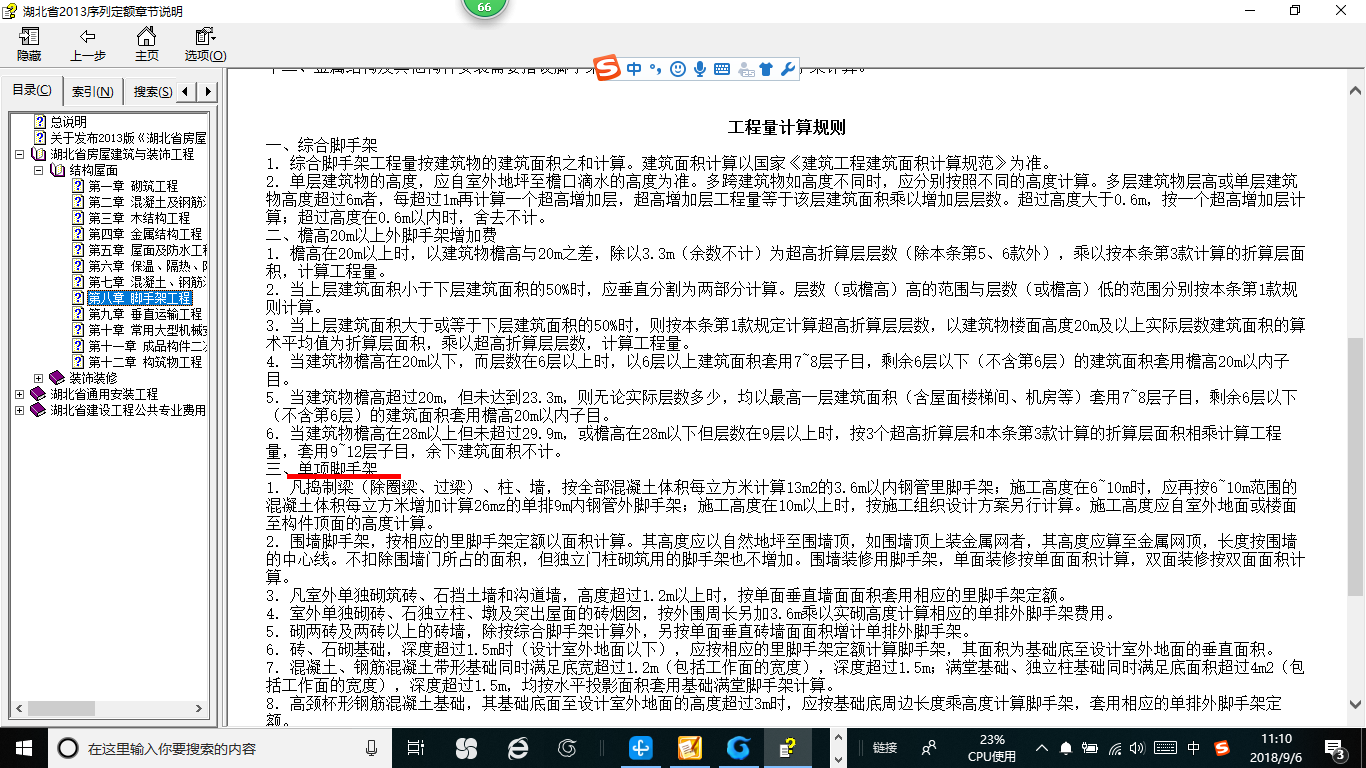Click the 第七章 topic page icon

click(77, 282)
